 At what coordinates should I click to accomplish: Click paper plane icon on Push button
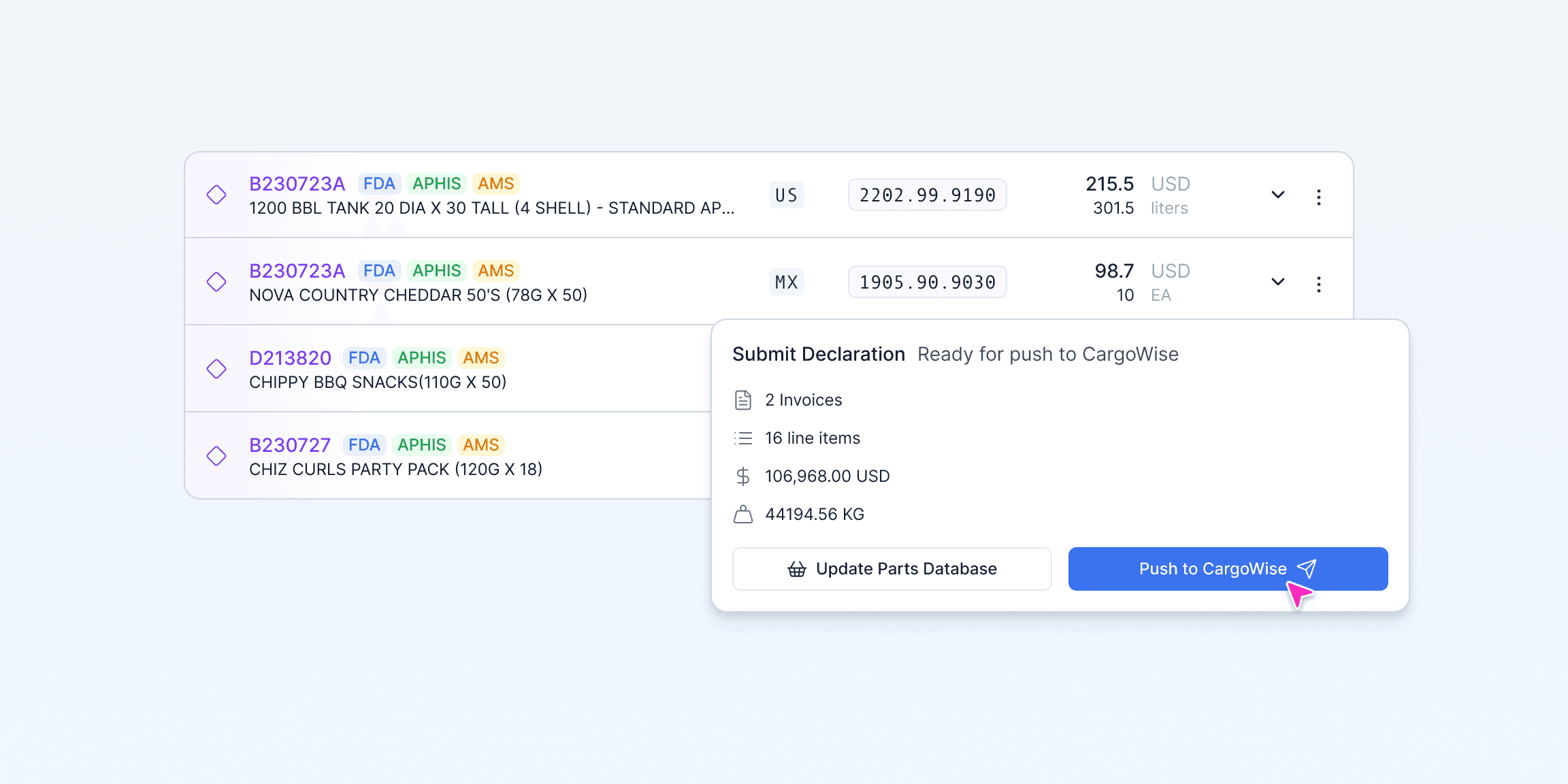[1307, 568]
